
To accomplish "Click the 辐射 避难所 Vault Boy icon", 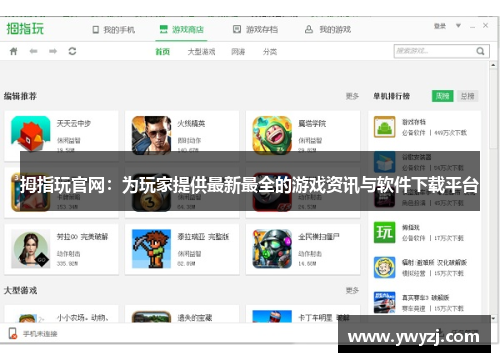I will tap(385, 267).
